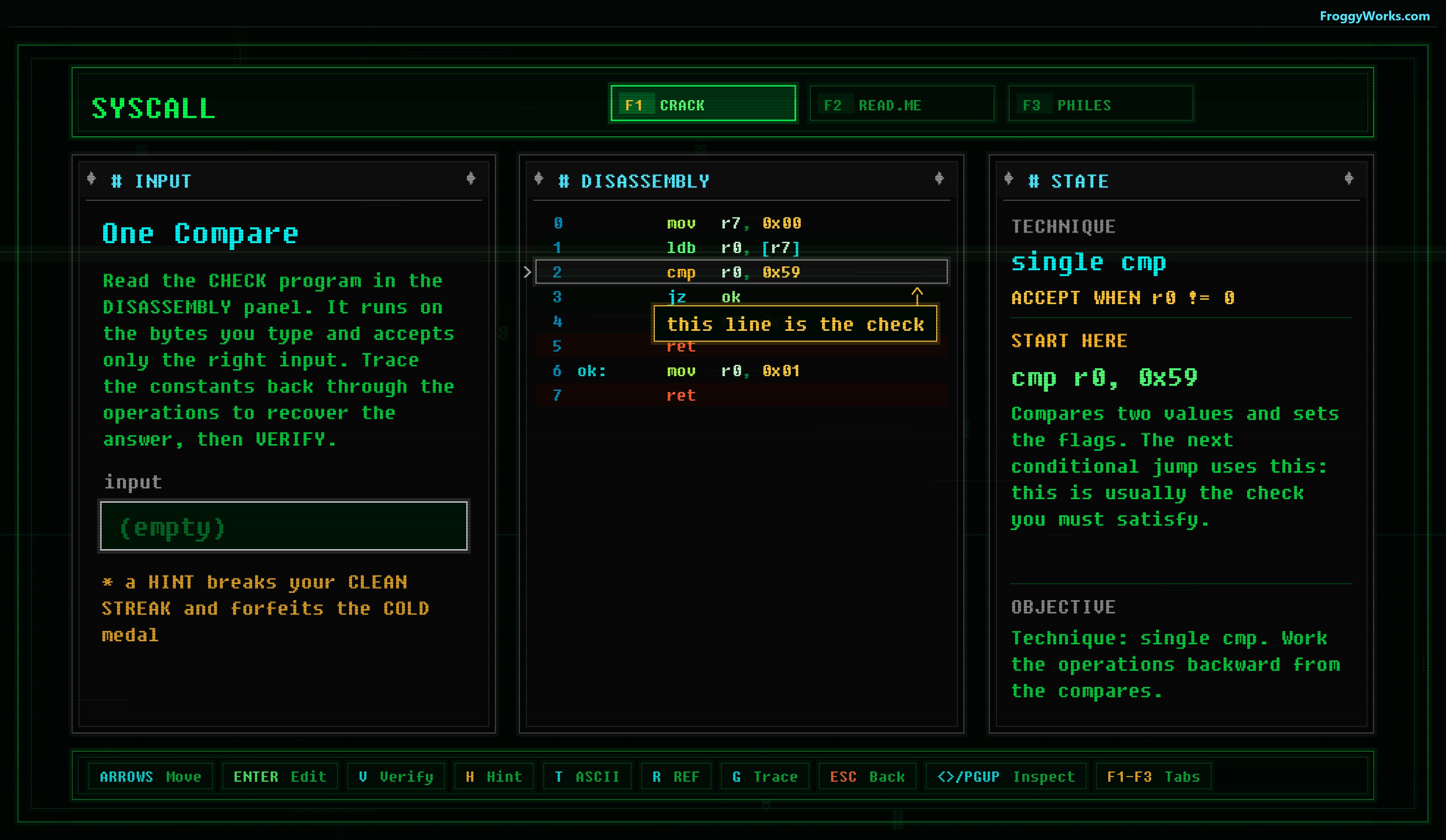This screenshot has height=840, width=1446.
Task: Open the R REF reference
Action: click(x=676, y=776)
